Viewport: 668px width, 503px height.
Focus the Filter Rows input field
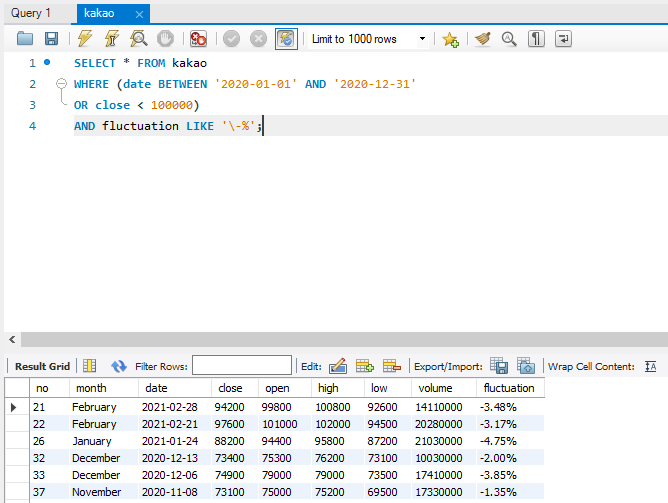(x=242, y=365)
